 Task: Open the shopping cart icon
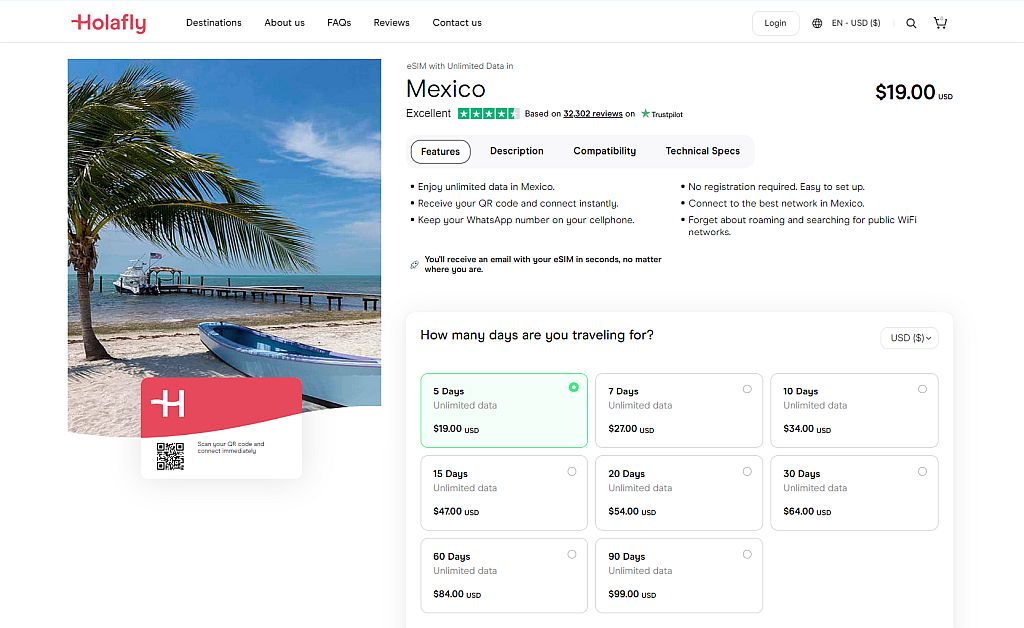click(940, 22)
